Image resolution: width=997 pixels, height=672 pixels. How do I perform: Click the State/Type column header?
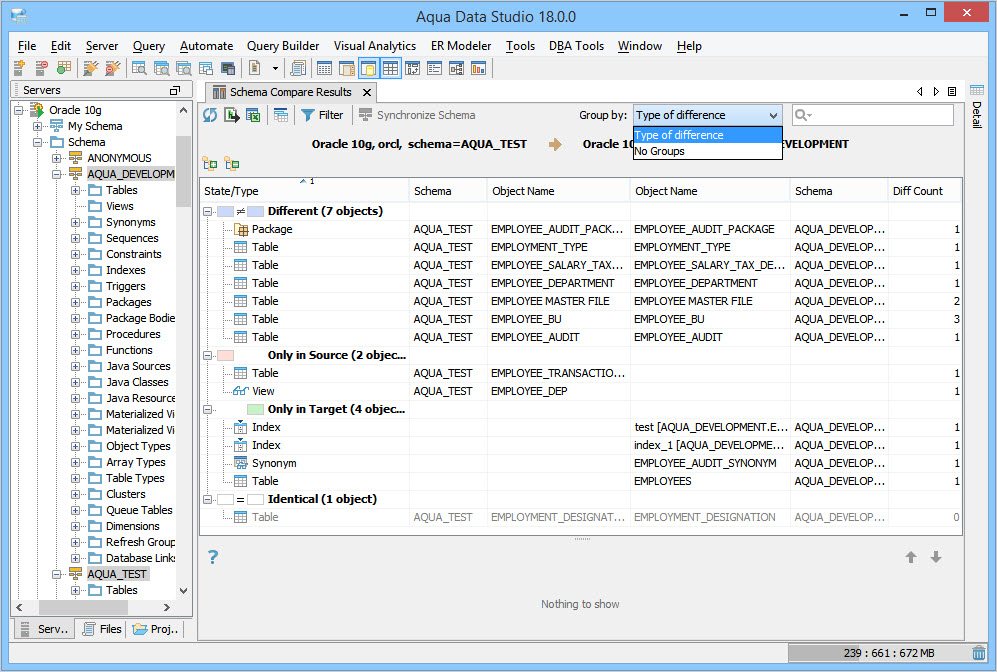[x=304, y=191]
